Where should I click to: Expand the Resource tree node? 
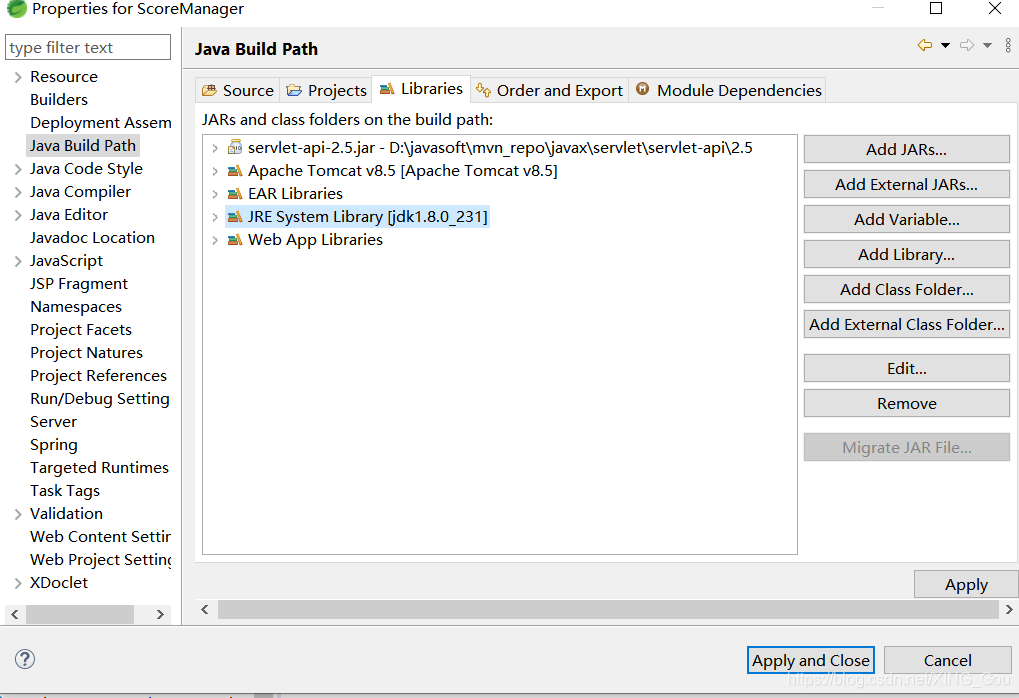[18, 77]
